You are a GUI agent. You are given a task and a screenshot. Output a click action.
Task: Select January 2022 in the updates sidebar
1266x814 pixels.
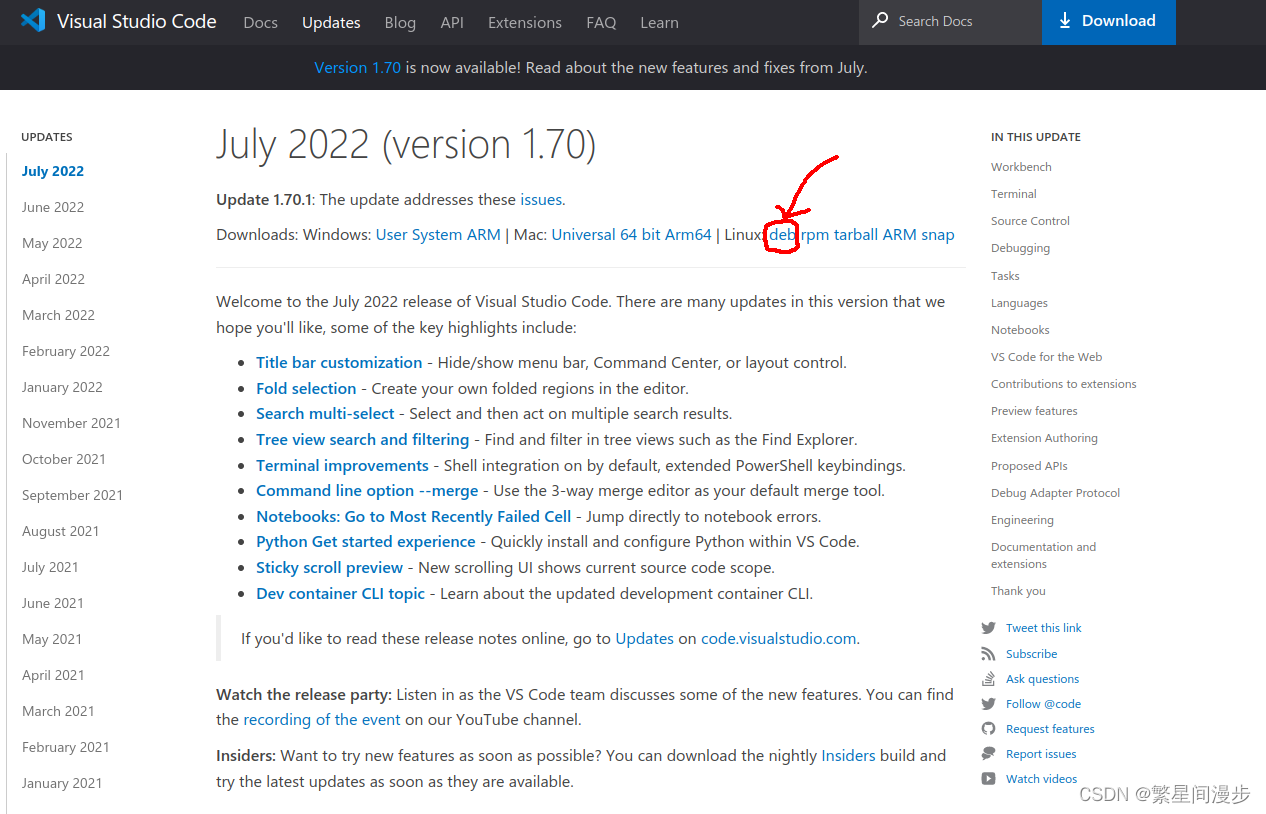pos(62,387)
